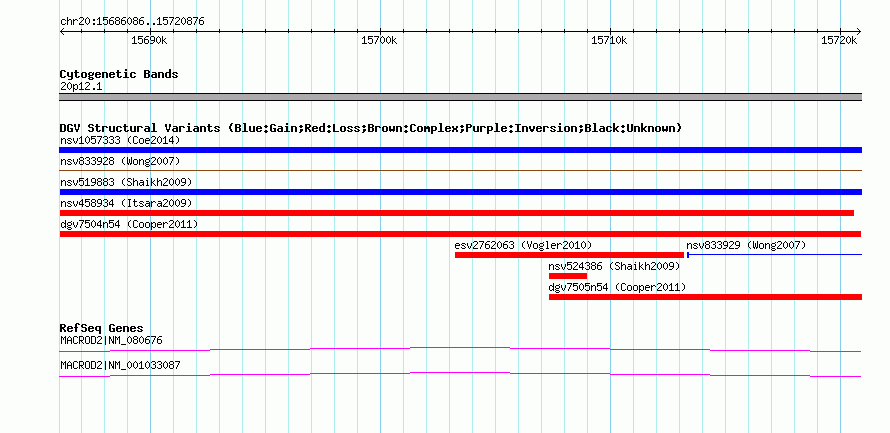Open nsv519883 (Shaikh2009) label link
Image resolution: width=890 pixels, height=433 pixels.
(126, 182)
